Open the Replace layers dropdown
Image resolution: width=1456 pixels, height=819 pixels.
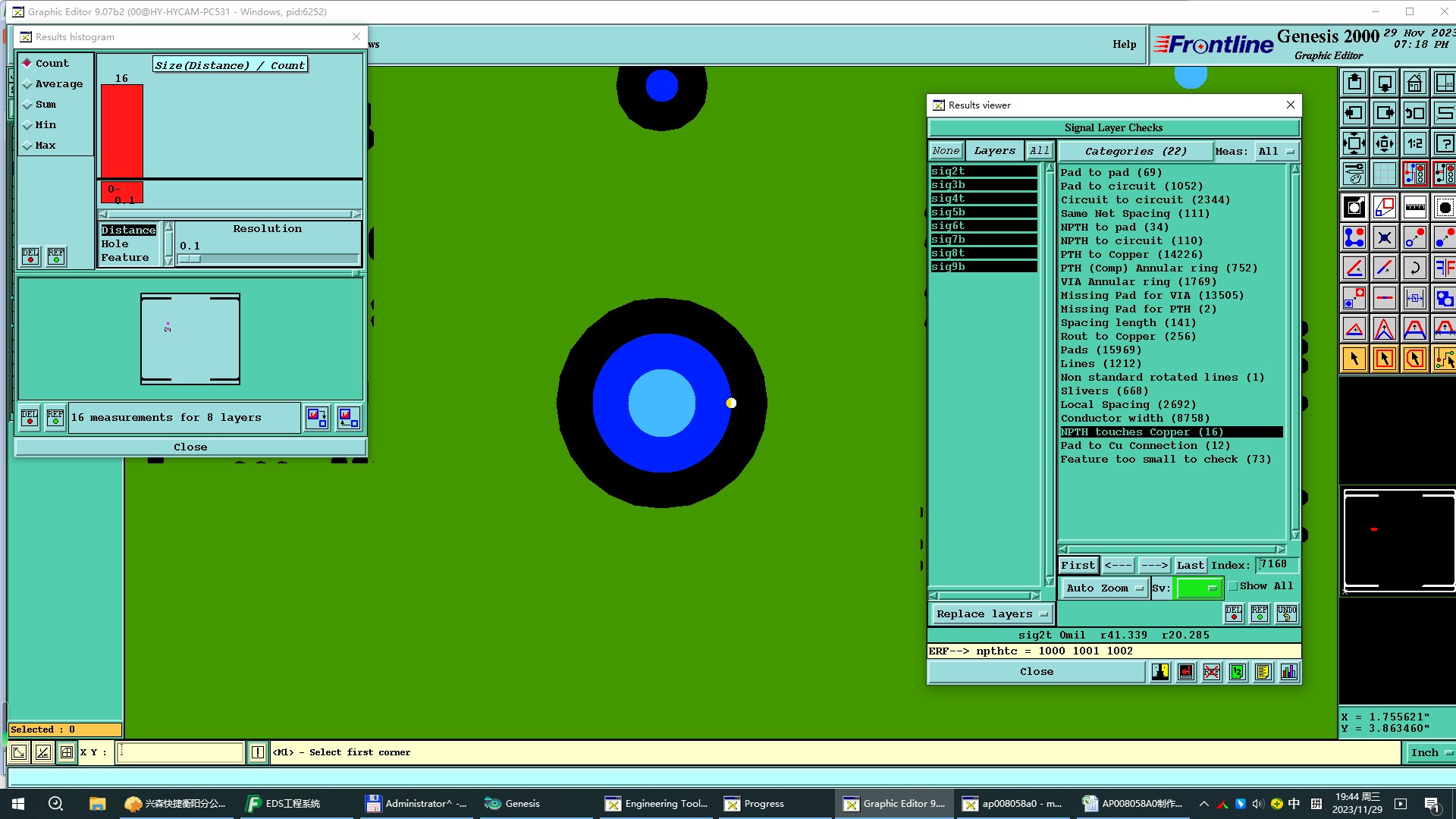point(991,614)
